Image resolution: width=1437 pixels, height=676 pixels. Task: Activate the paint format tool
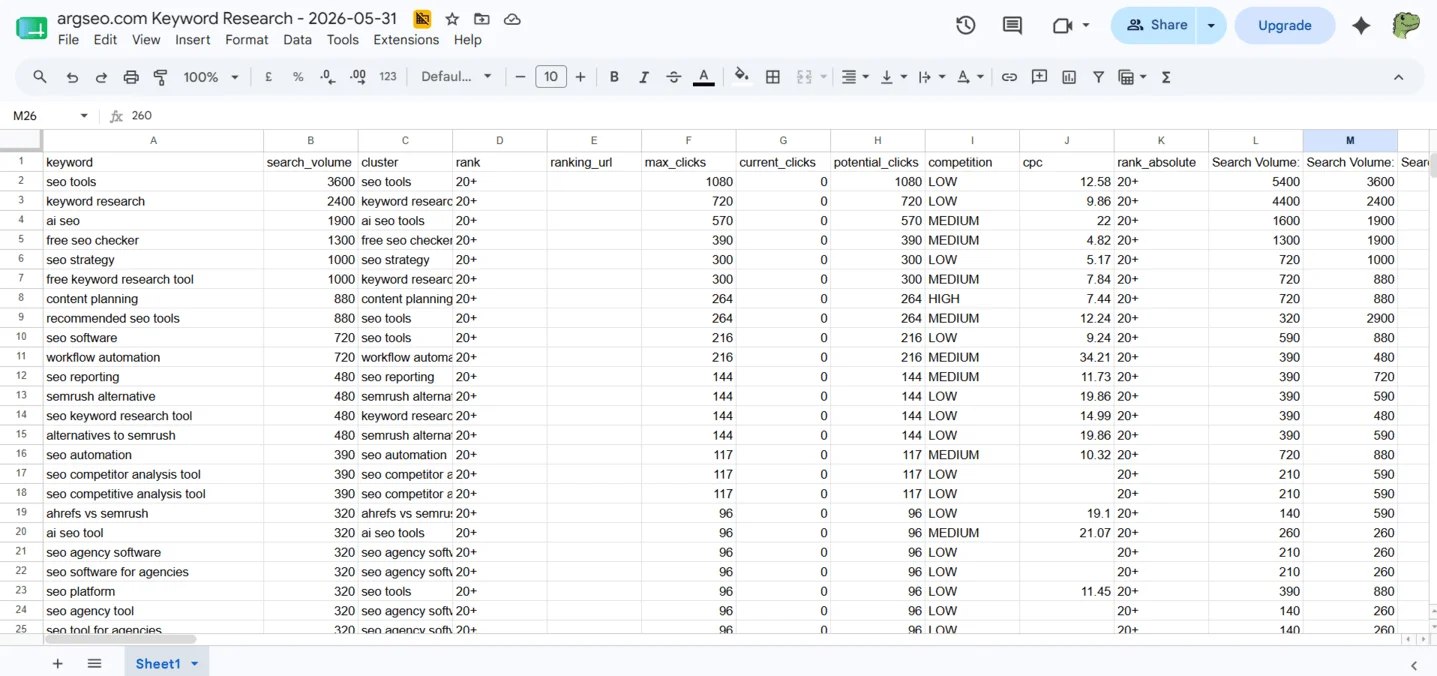coord(160,77)
